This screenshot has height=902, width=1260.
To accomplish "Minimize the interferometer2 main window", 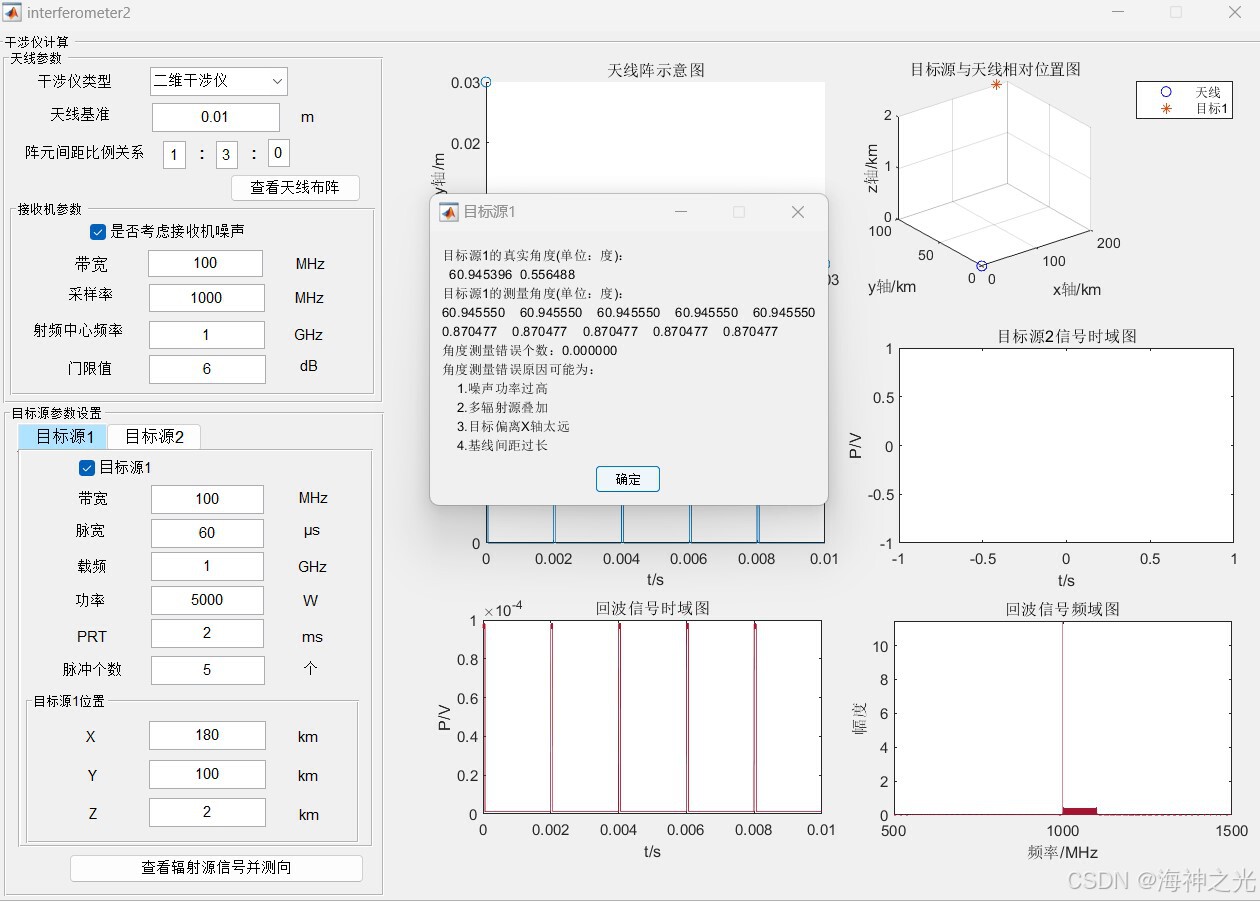I will (1119, 13).
